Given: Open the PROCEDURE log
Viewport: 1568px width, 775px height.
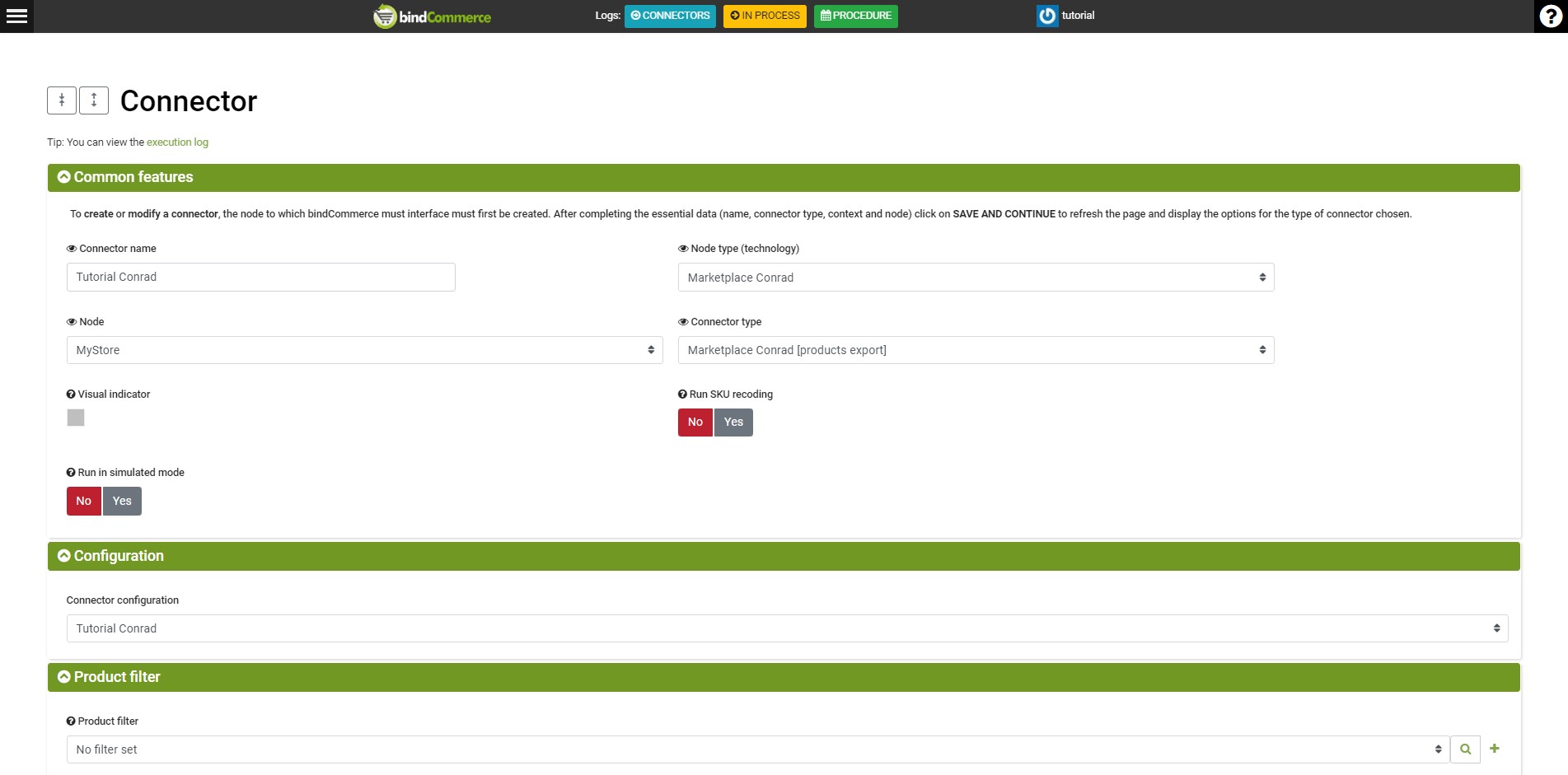Looking at the screenshot, I should [856, 16].
